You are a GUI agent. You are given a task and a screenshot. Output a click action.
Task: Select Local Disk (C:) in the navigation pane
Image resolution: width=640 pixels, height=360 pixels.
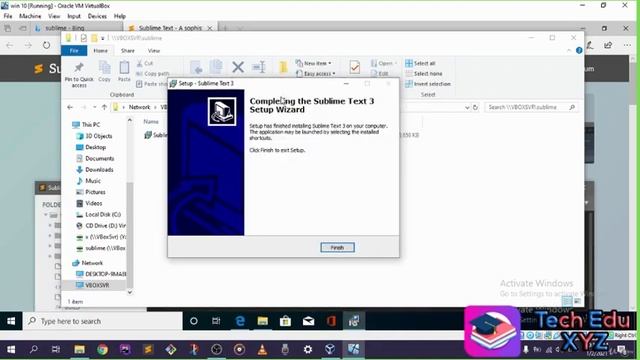98,214
